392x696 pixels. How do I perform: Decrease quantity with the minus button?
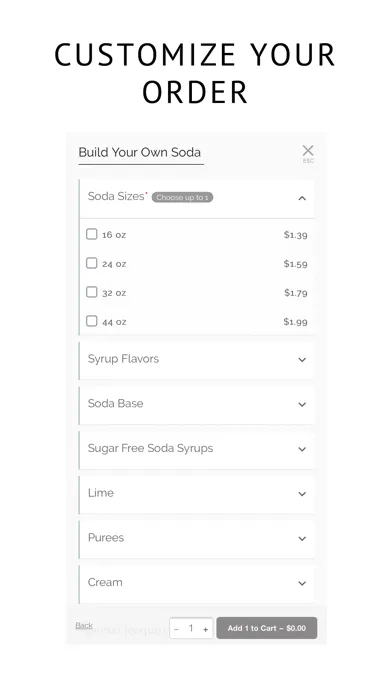click(x=176, y=629)
